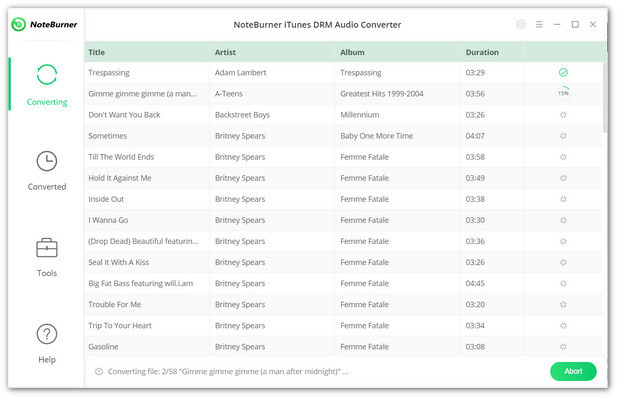Select the 'Seal It With A Kiss' title

[x=118, y=262]
